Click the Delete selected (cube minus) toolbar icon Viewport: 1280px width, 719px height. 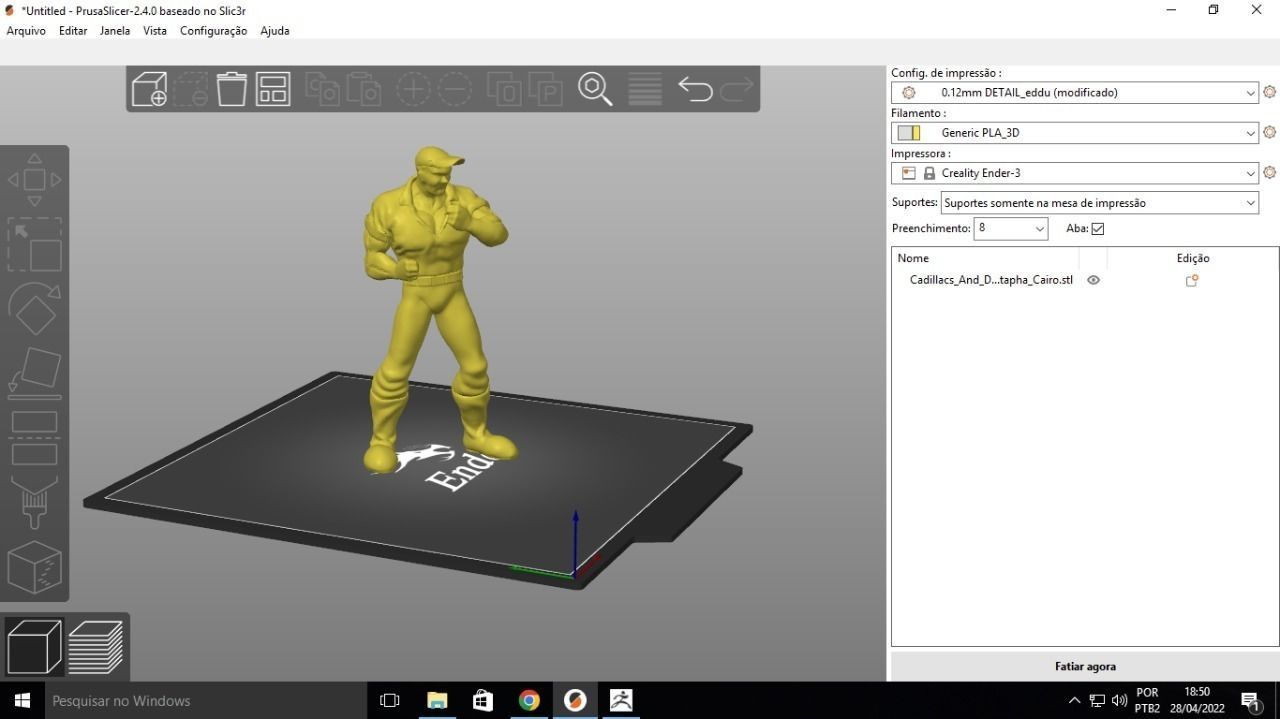tap(190, 89)
